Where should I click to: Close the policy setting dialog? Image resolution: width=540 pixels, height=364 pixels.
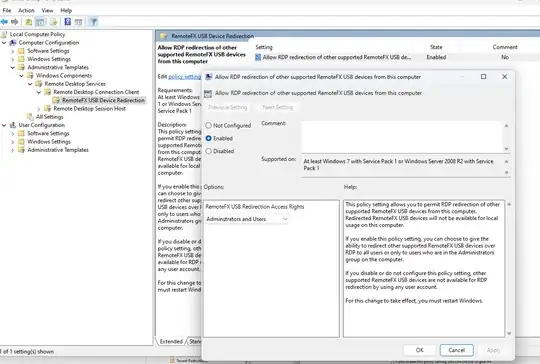point(505,76)
